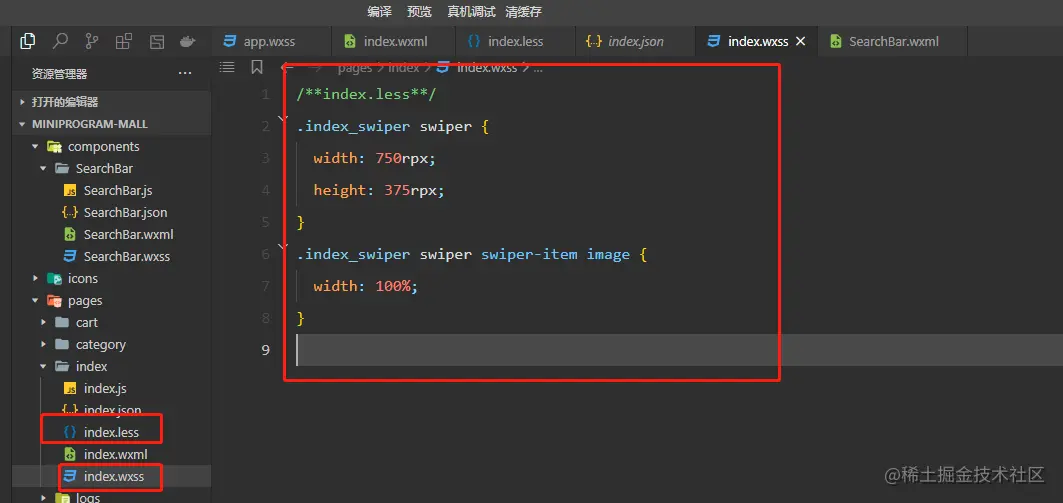The height and width of the screenshot is (503, 1063).
Task: Click line number 9 in the gutter
Action: [265, 350]
